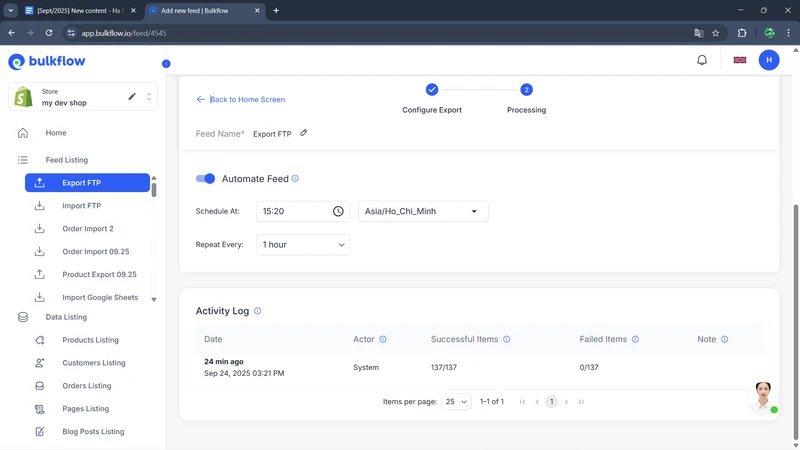
Task: Click the Schedule At time input field
Action: coord(290,211)
